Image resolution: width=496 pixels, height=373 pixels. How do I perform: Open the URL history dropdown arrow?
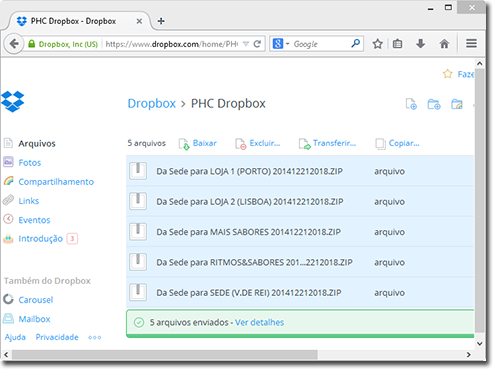click(246, 44)
